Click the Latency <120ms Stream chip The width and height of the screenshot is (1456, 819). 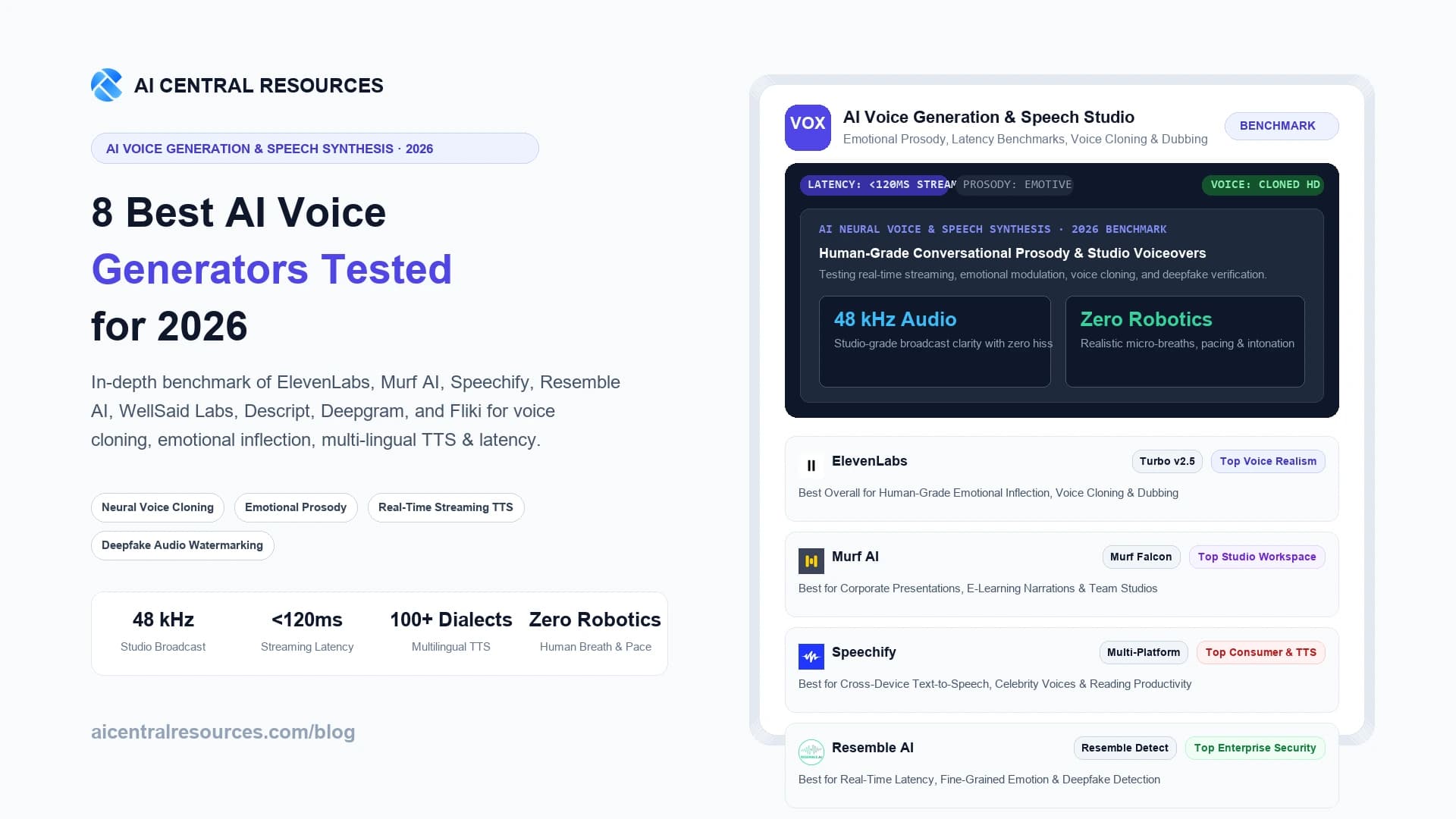point(874,185)
